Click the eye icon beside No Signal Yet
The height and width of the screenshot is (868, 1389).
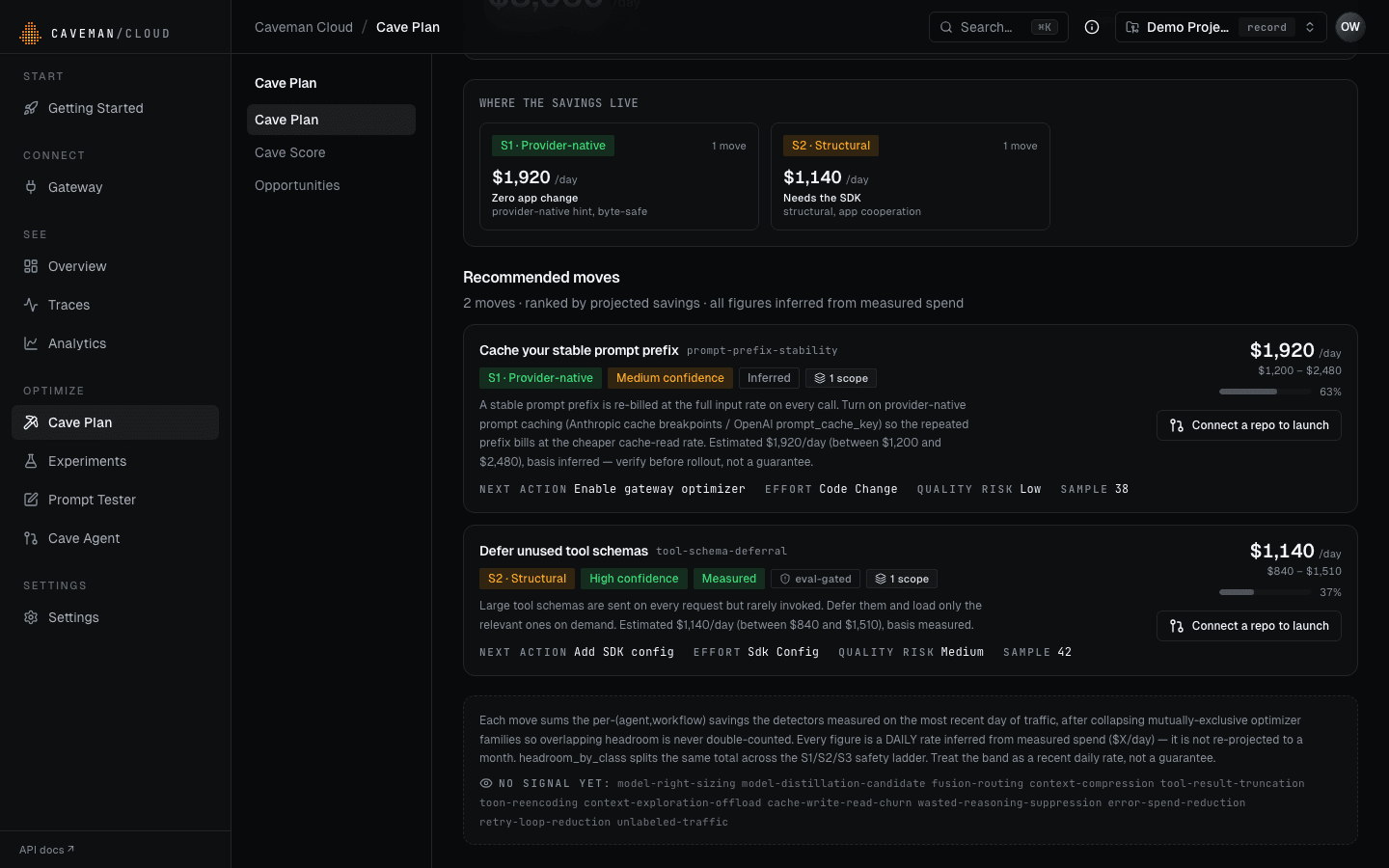[x=486, y=783]
